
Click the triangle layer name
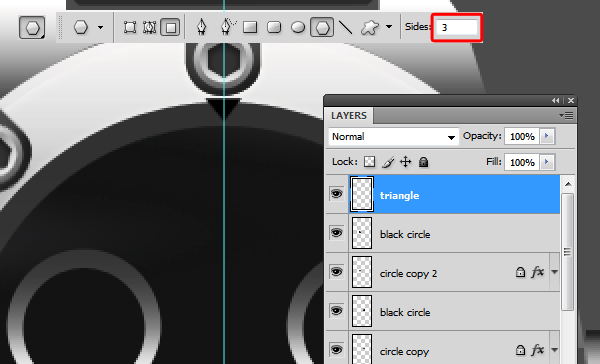coord(399,196)
